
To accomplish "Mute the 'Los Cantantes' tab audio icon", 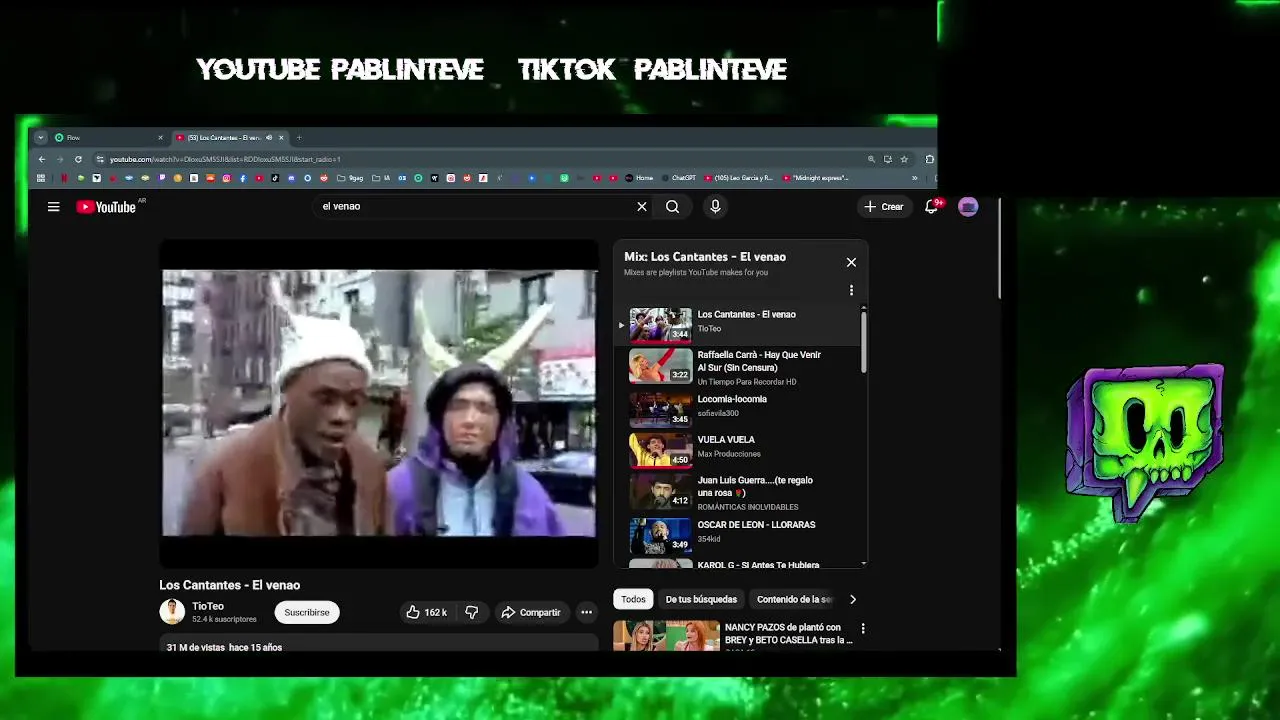I will [268, 137].
